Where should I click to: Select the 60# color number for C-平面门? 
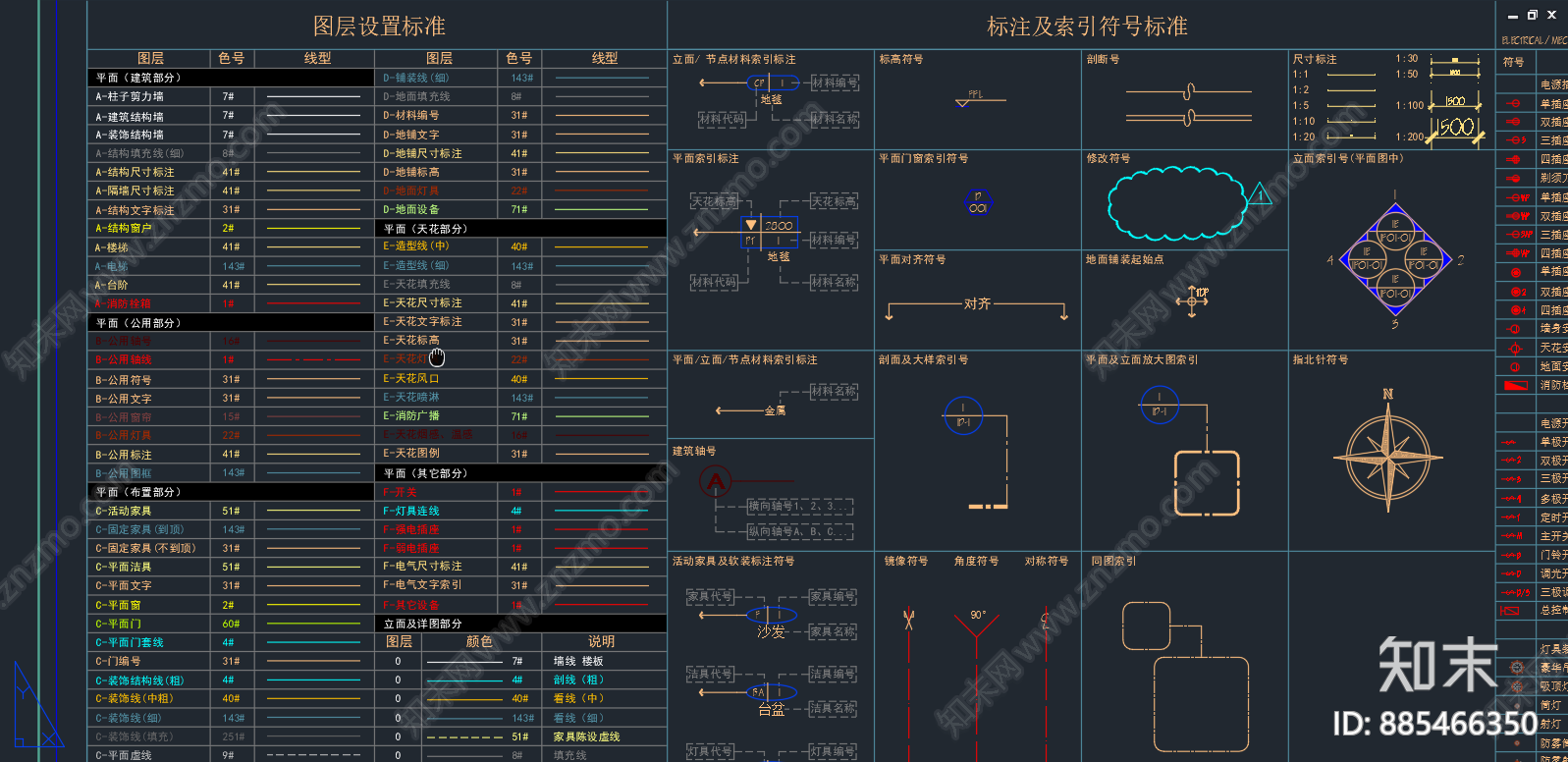pos(231,624)
